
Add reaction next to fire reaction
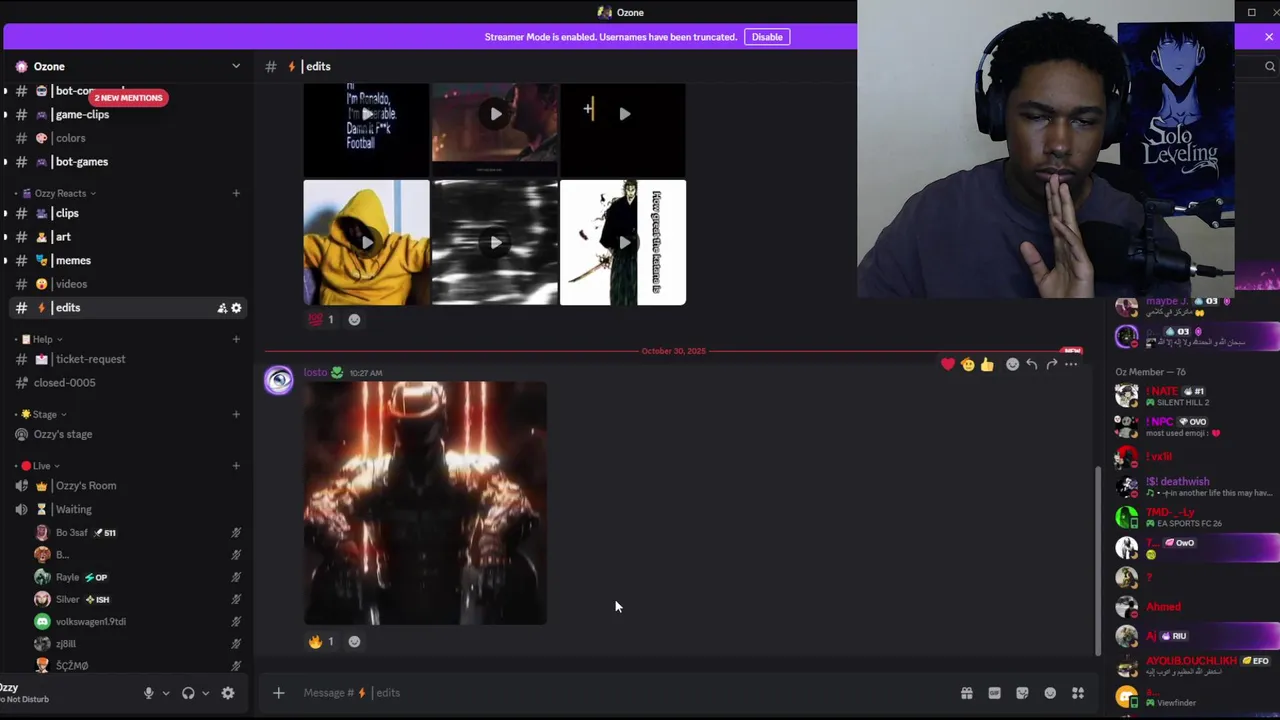pos(354,642)
